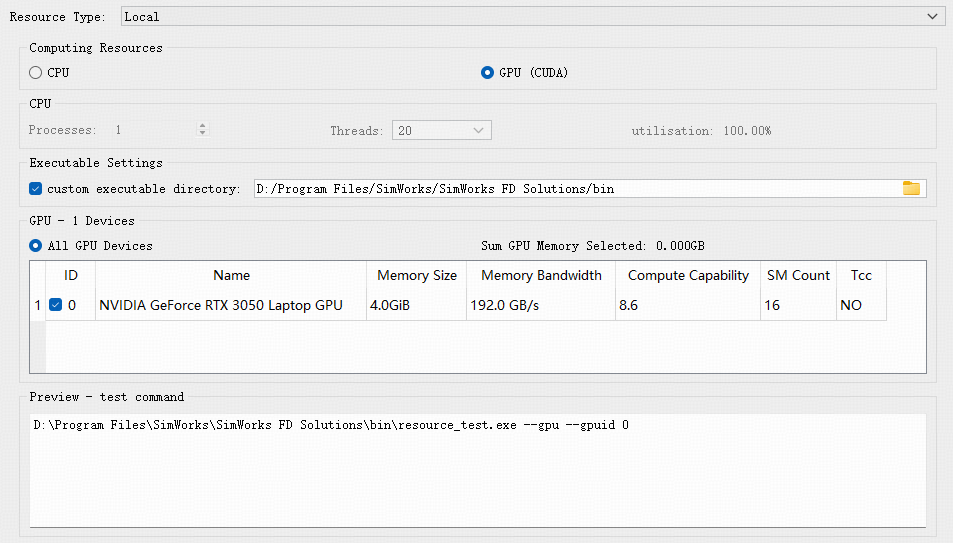The image size is (953, 543).
Task: Click the Tcc column header
Action: [x=861, y=276]
